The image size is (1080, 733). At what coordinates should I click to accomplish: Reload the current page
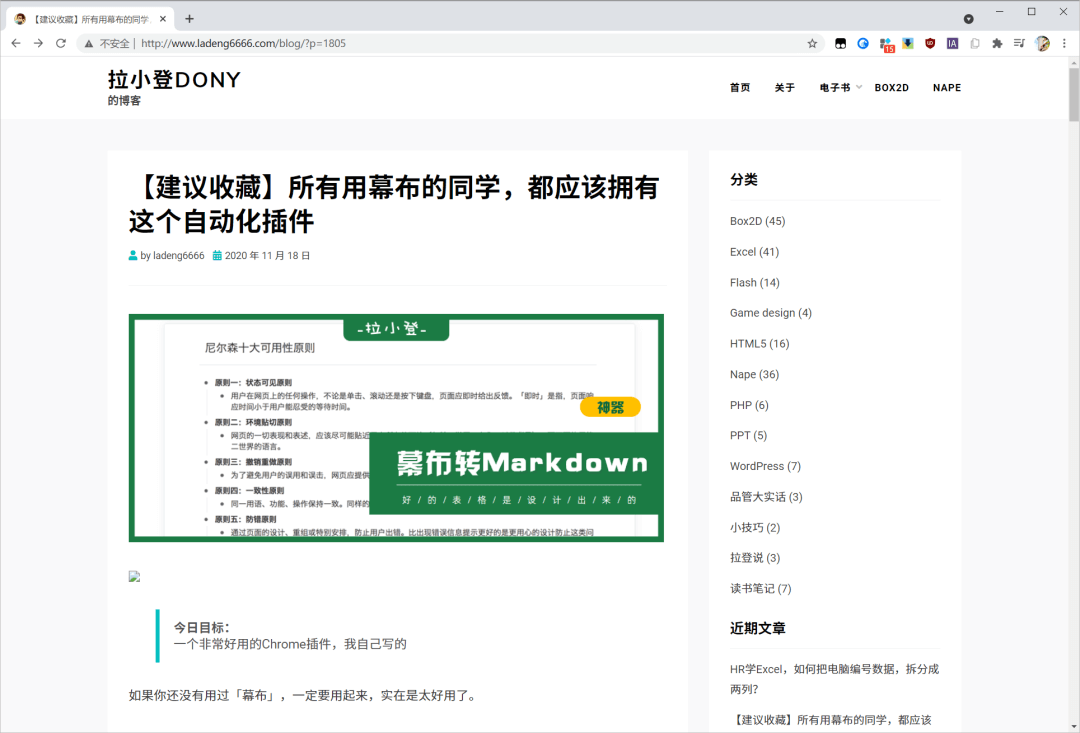click(61, 43)
